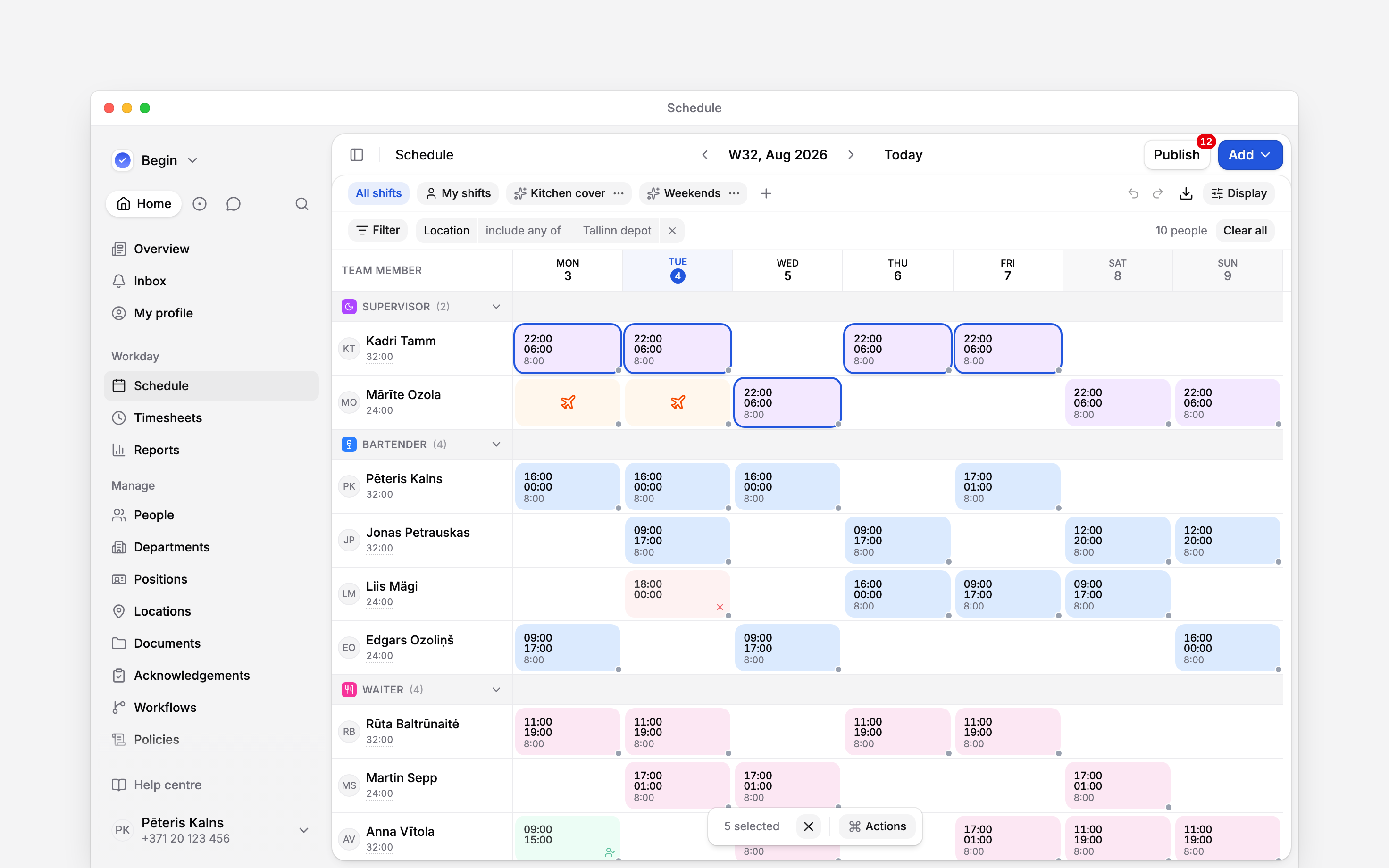Switch to the My shifts tab
The height and width of the screenshot is (868, 1389).
[x=458, y=193]
